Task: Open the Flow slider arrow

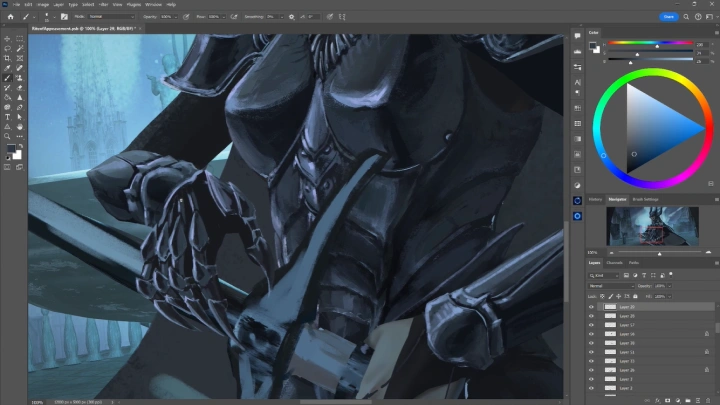Action: (224, 17)
